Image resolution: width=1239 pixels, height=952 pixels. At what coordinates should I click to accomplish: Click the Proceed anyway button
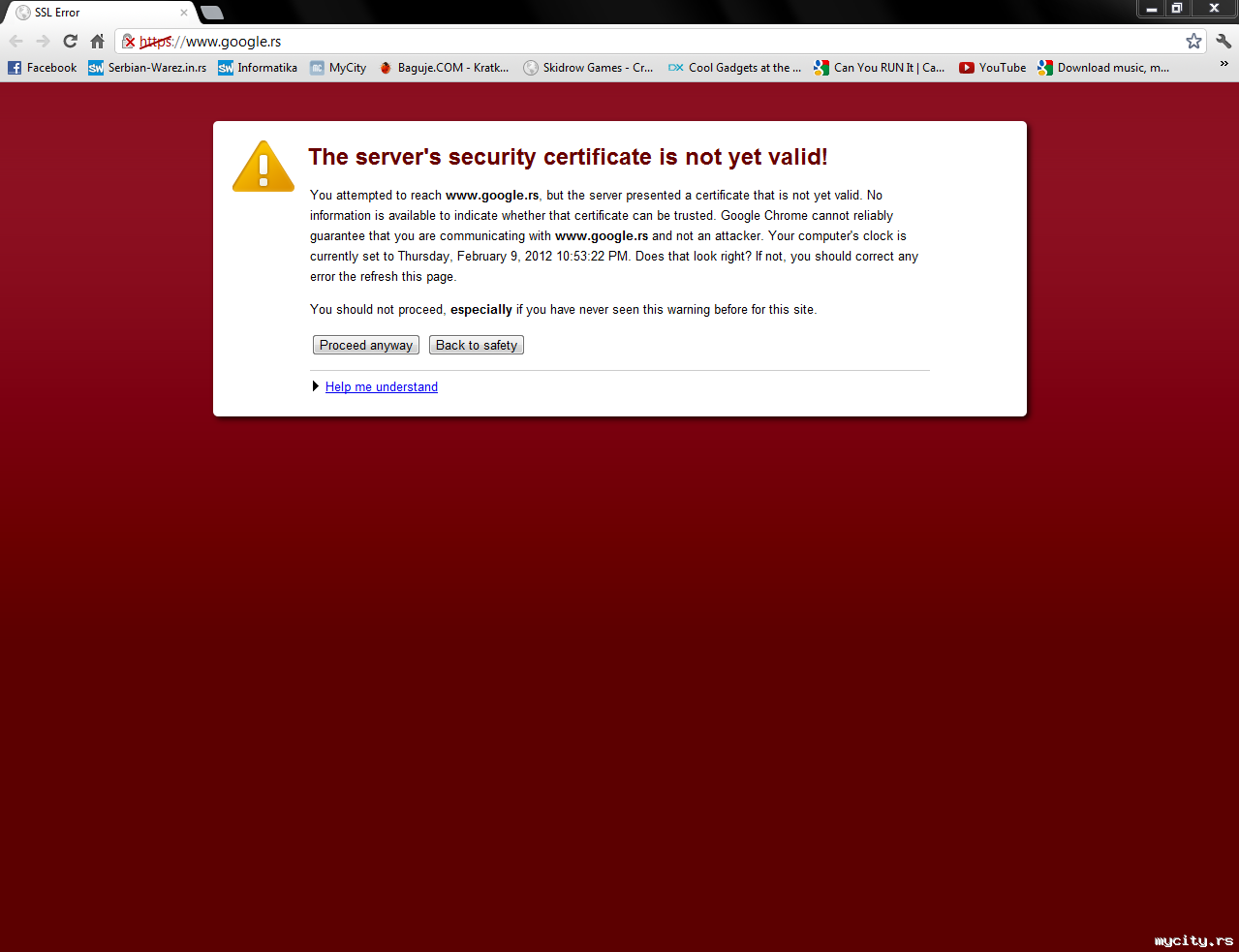(366, 345)
